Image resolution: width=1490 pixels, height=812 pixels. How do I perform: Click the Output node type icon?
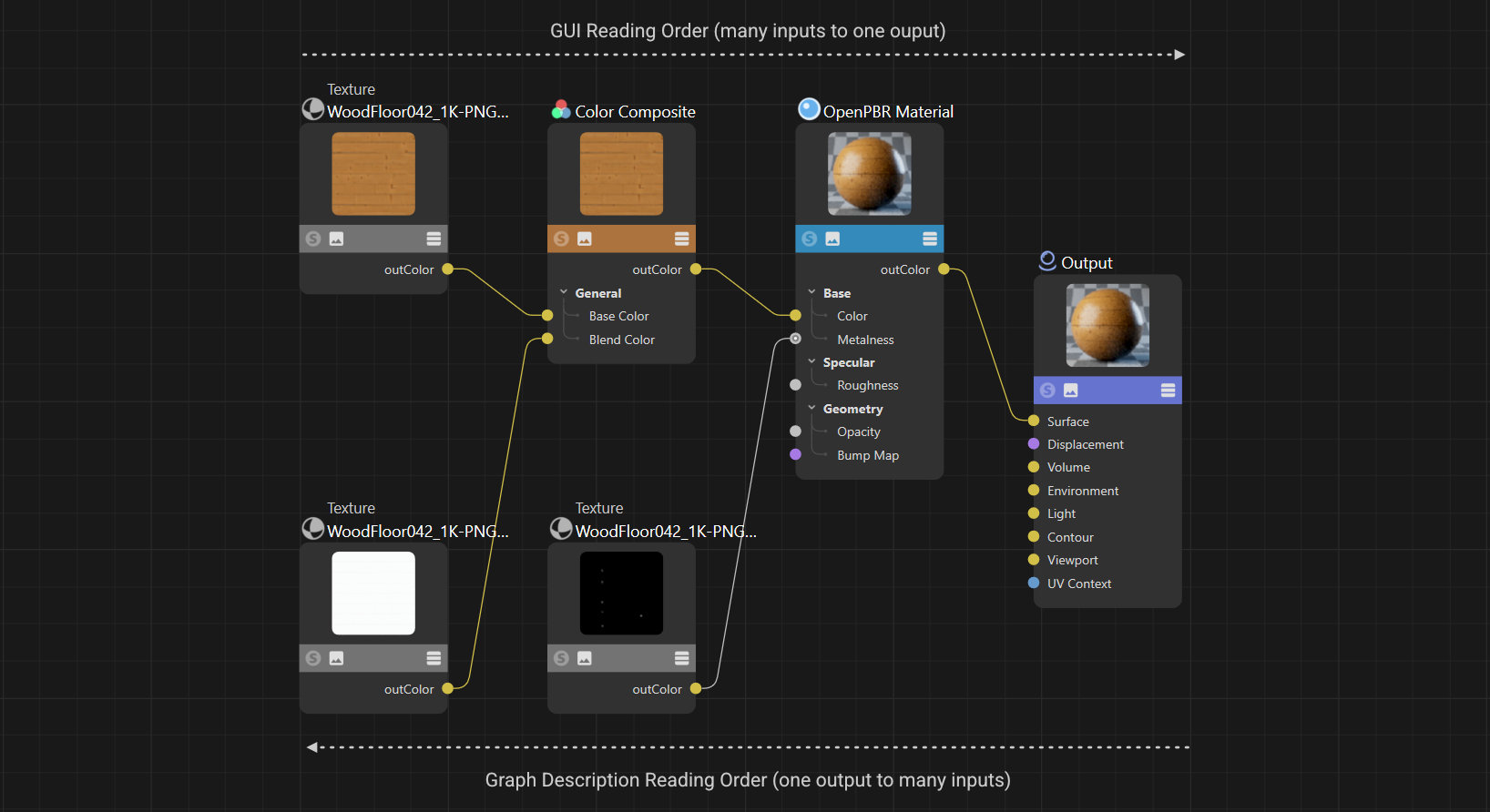pyautogui.click(x=1047, y=261)
